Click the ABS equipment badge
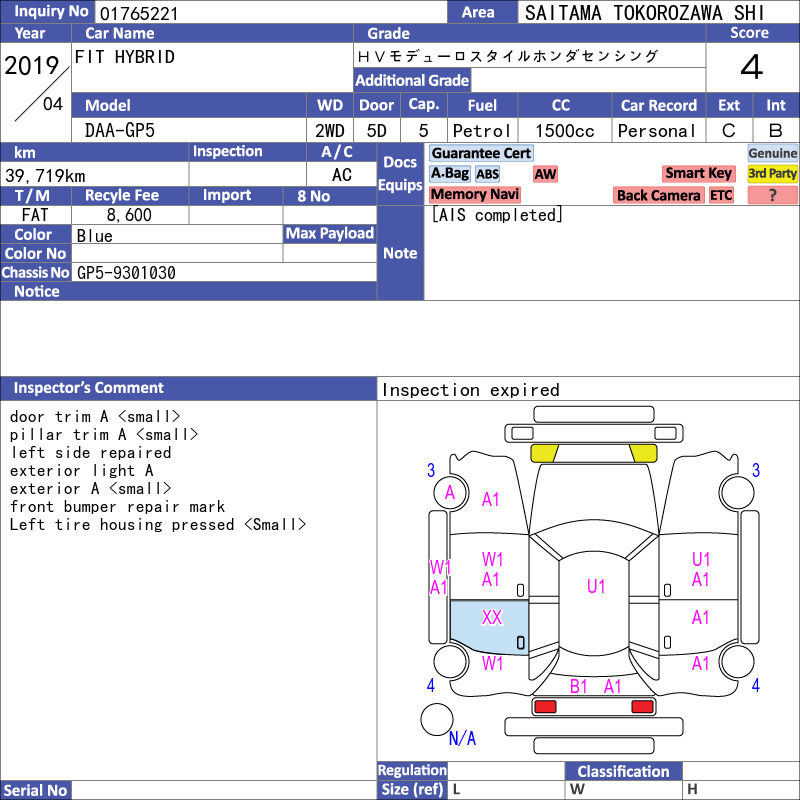This screenshot has width=800, height=800. tap(487, 174)
